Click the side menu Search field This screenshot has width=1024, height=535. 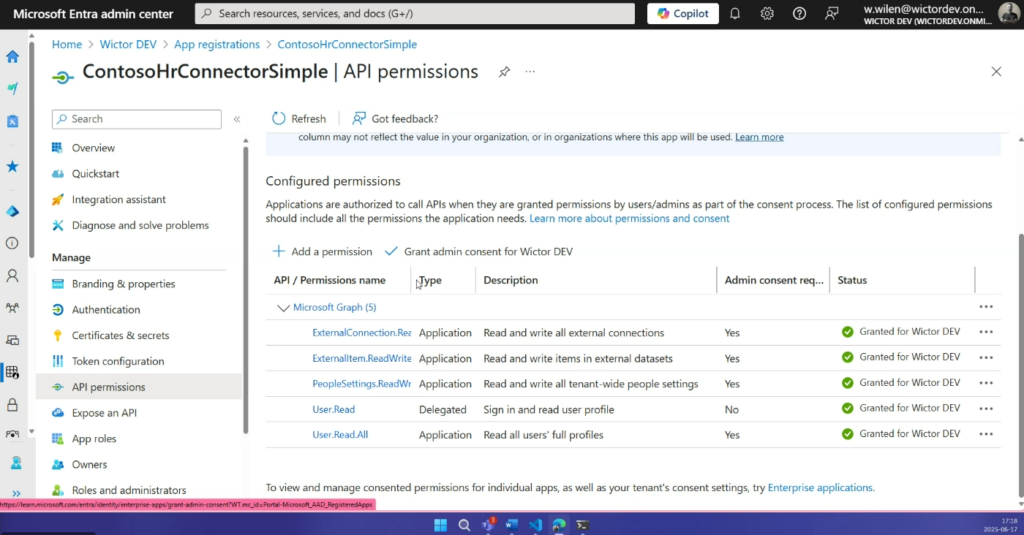(x=136, y=119)
